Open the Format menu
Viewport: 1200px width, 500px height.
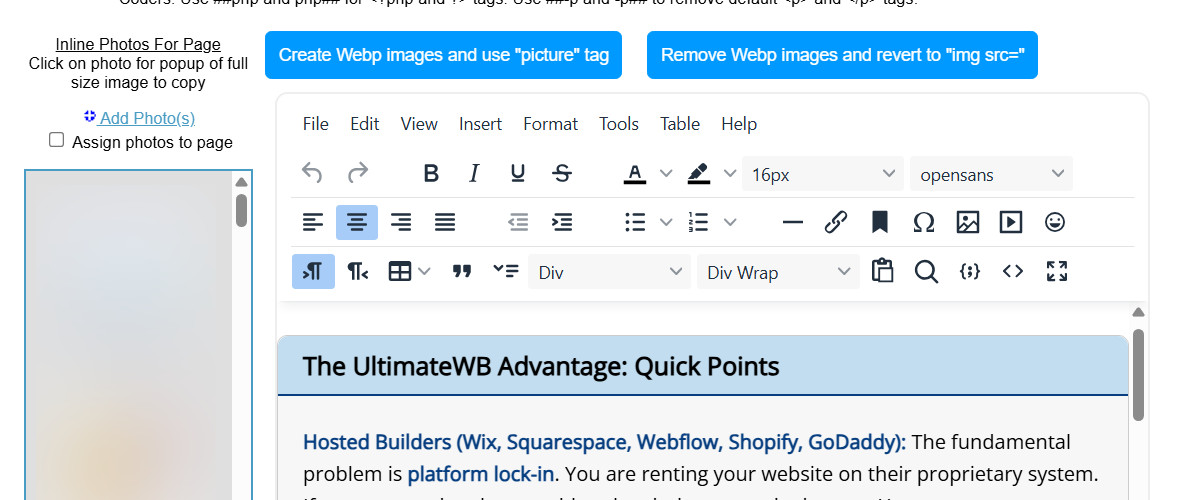click(x=550, y=124)
